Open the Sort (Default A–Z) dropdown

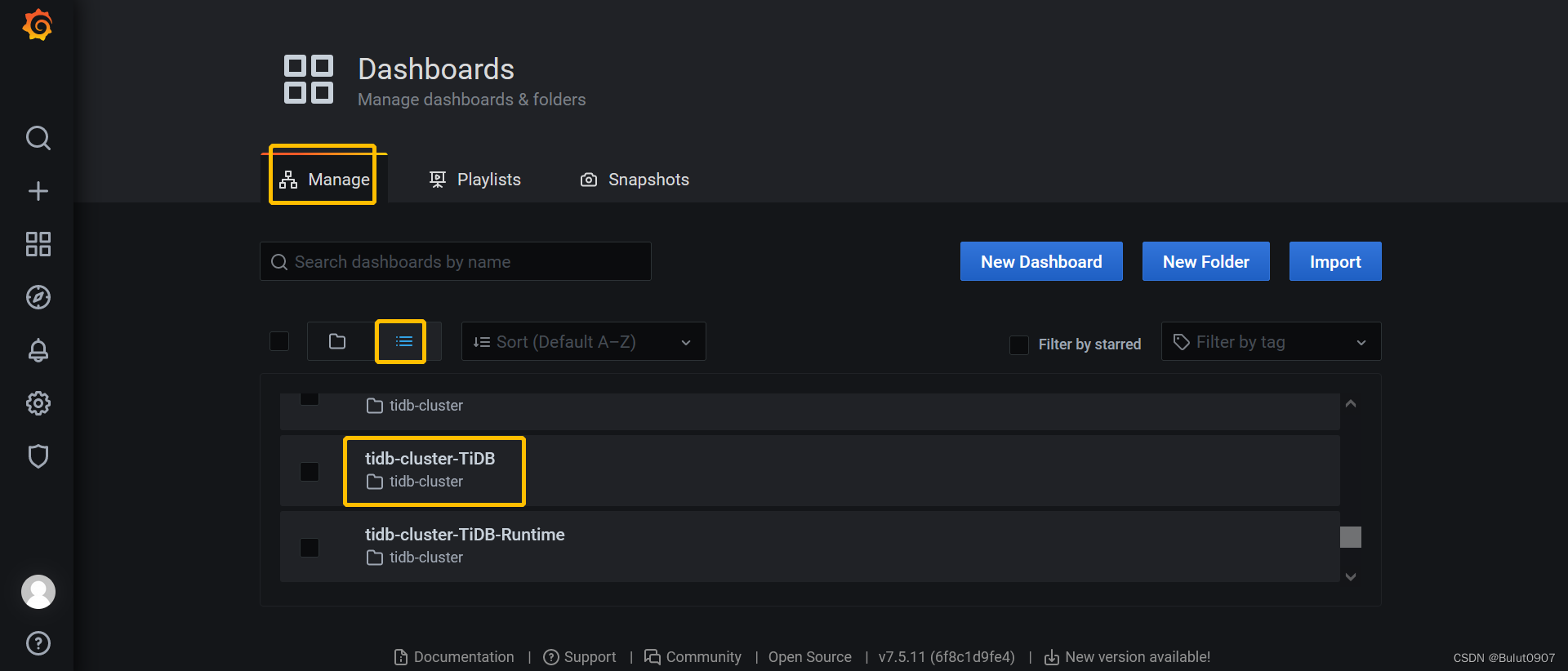pos(584,341)
